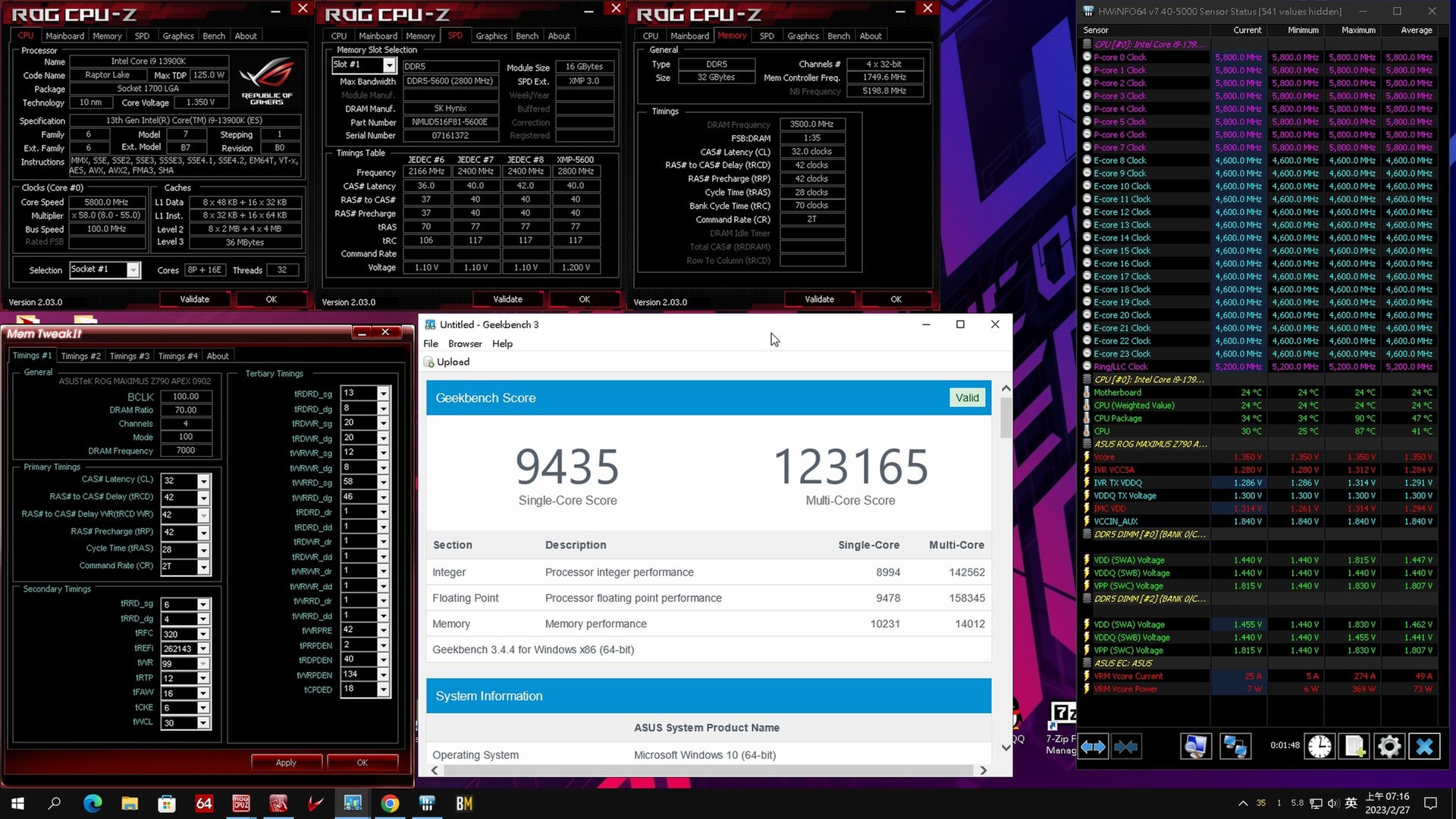Click Validate in Memory CPU-Z window
The width and height of the screenshot is (1456, 819).
820,300
